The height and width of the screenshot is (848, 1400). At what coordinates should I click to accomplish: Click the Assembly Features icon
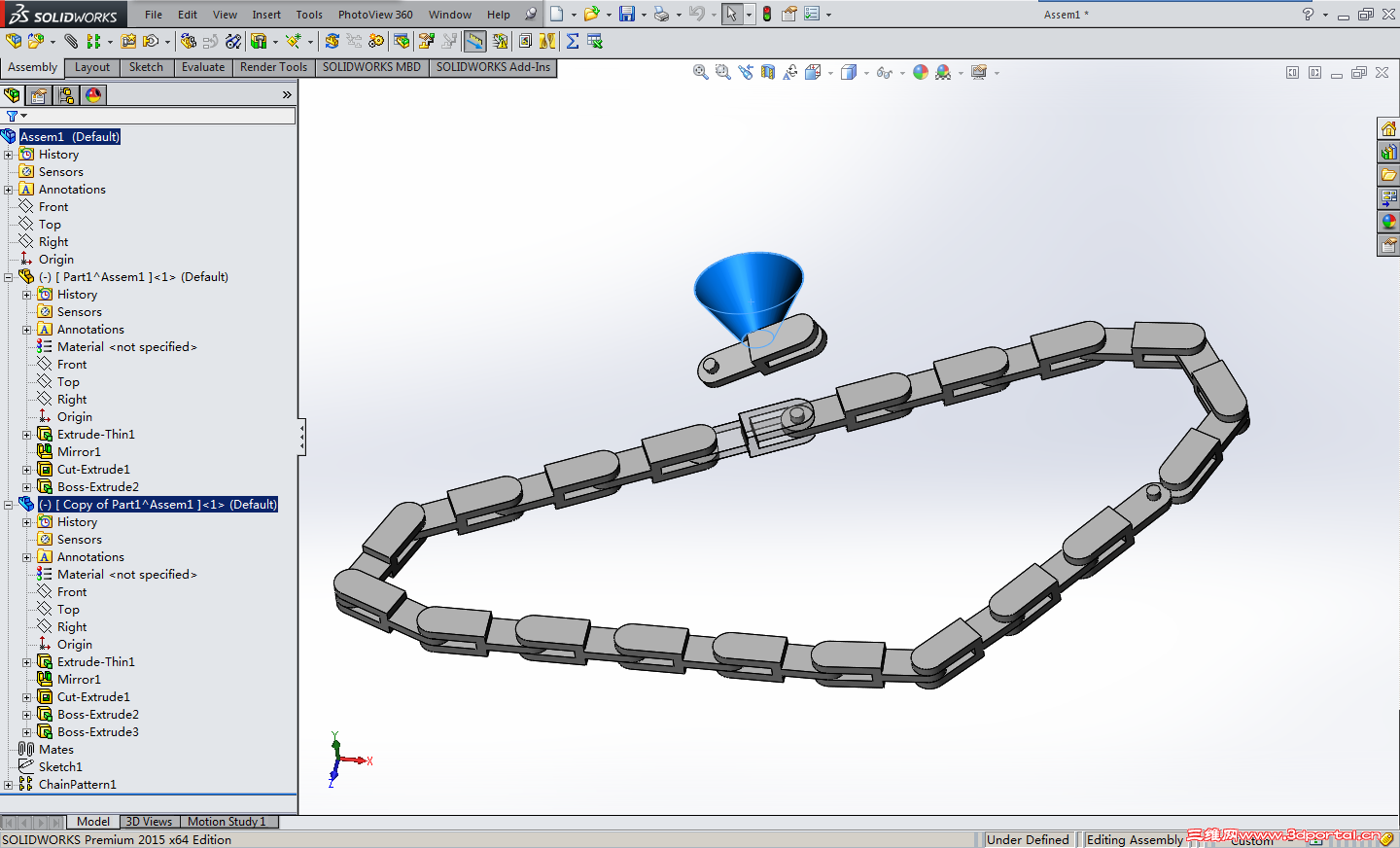259,41
